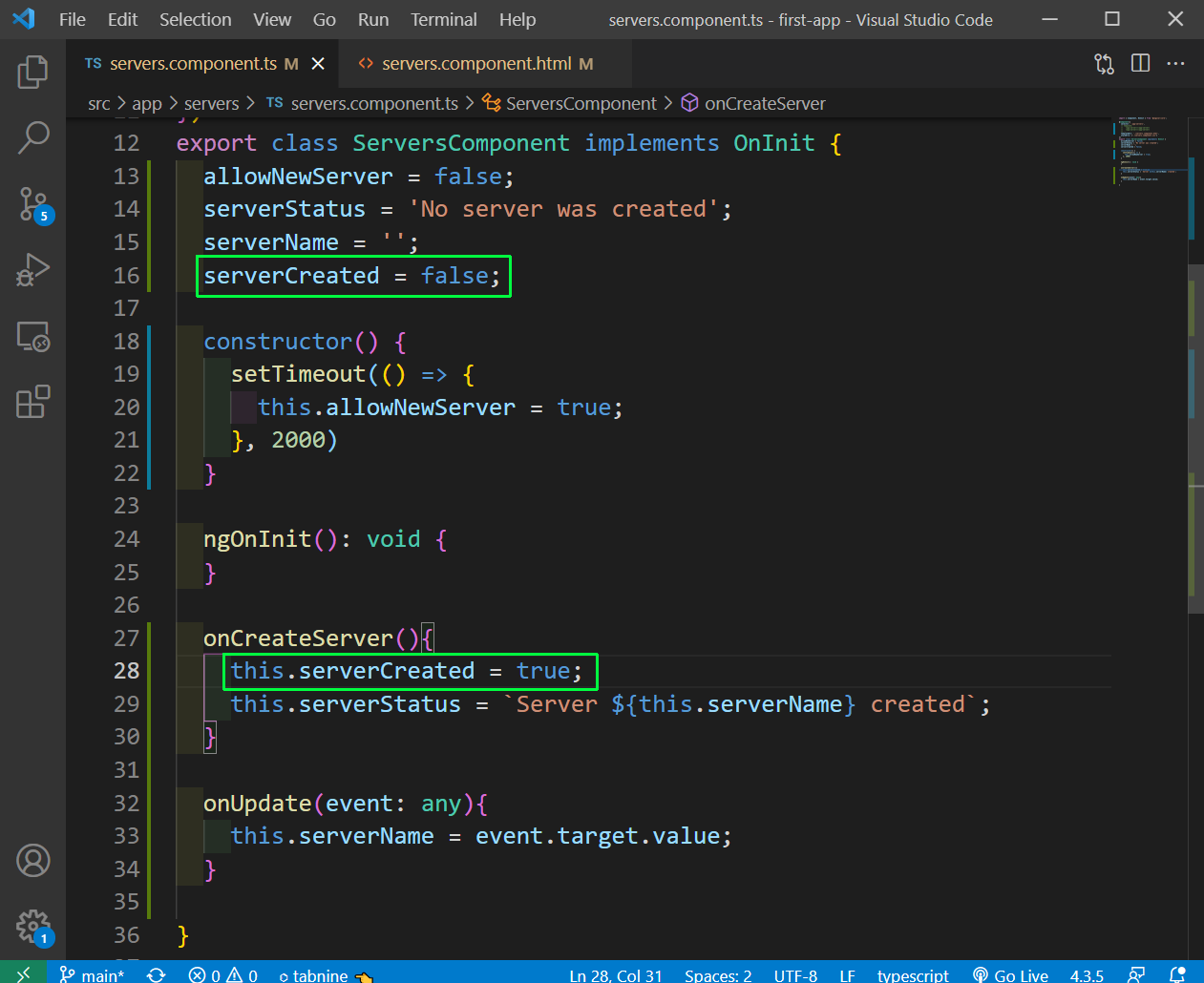Open the Run and Debug view
This screenshot has height=983, width=1204.
point(32,270)
